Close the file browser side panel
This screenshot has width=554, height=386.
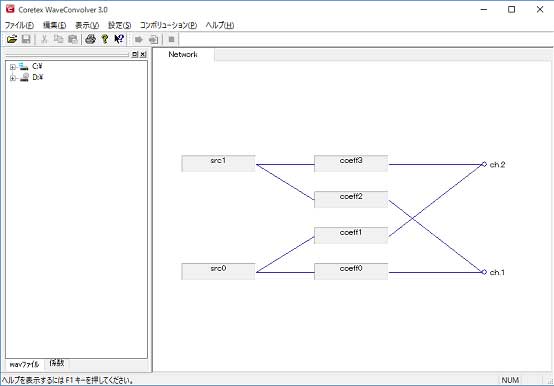coord(143,54)
